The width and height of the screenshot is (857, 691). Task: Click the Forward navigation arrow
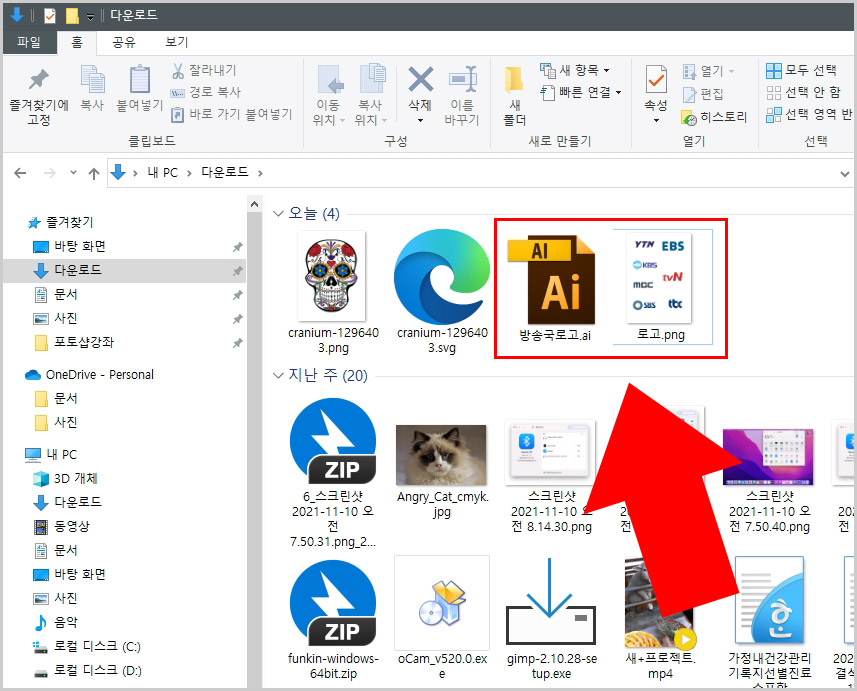(x=50, y=173)
